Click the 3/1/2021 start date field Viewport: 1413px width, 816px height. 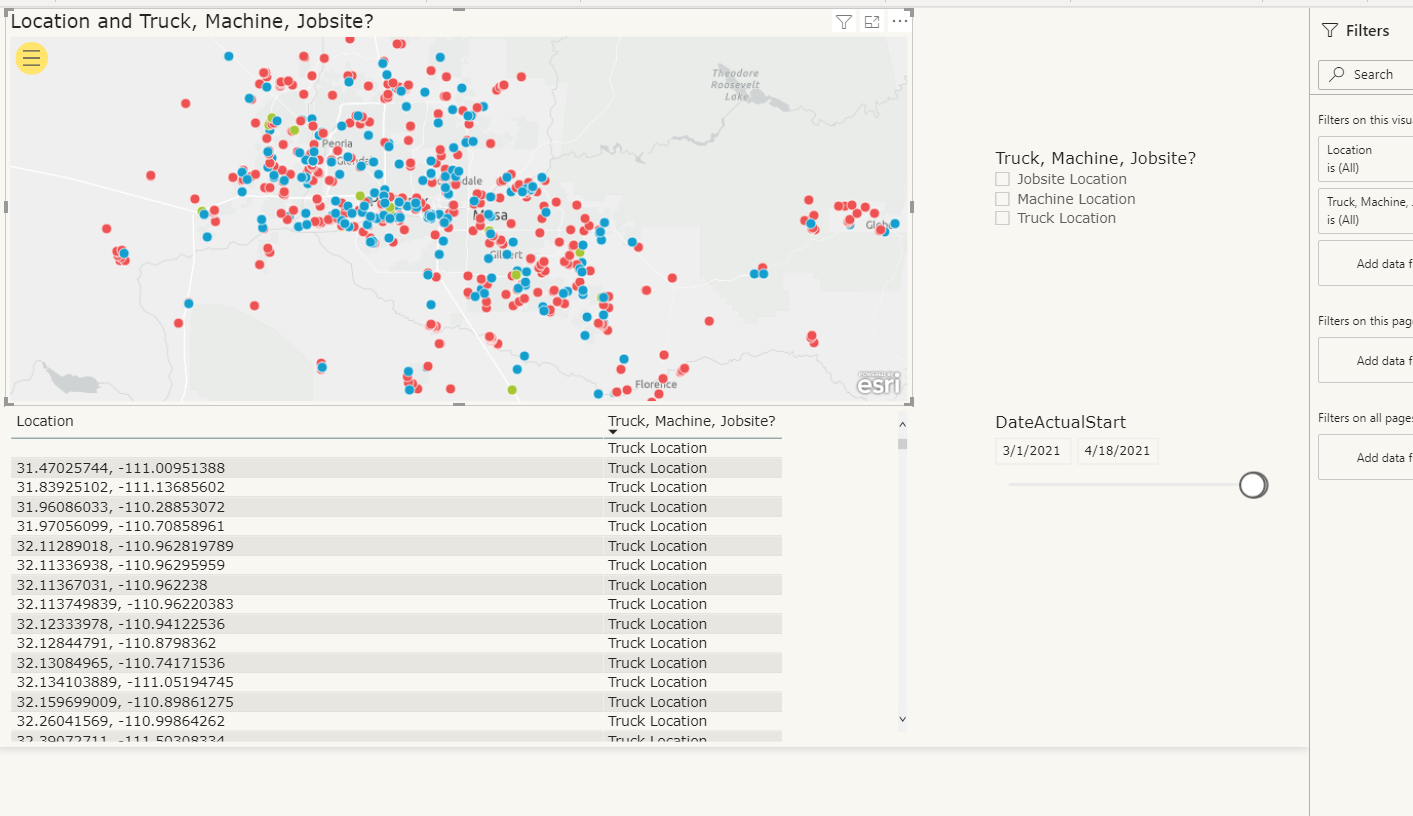(1033, 451)
